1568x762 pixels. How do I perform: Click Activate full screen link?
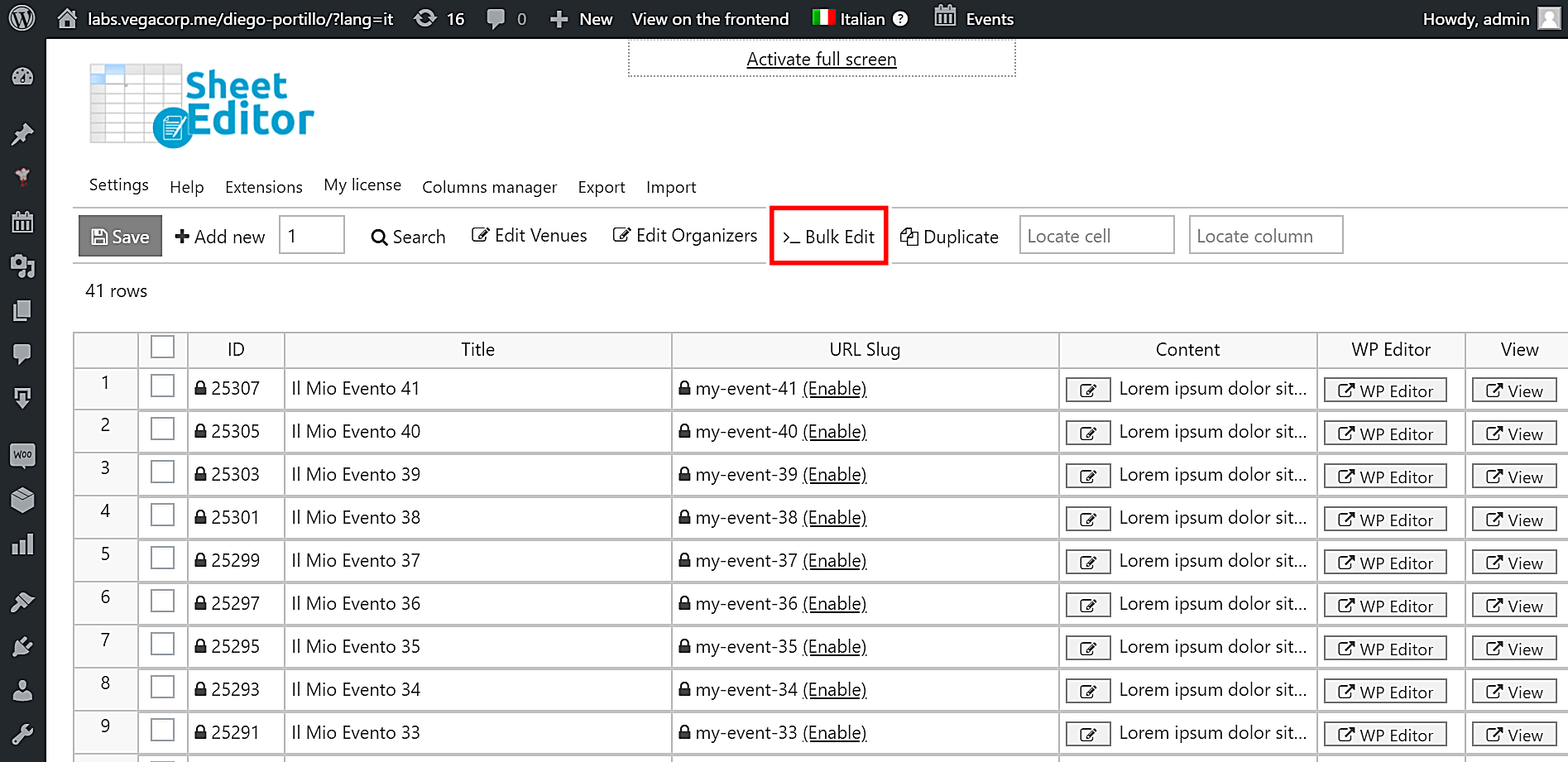[x=821, y=59]
